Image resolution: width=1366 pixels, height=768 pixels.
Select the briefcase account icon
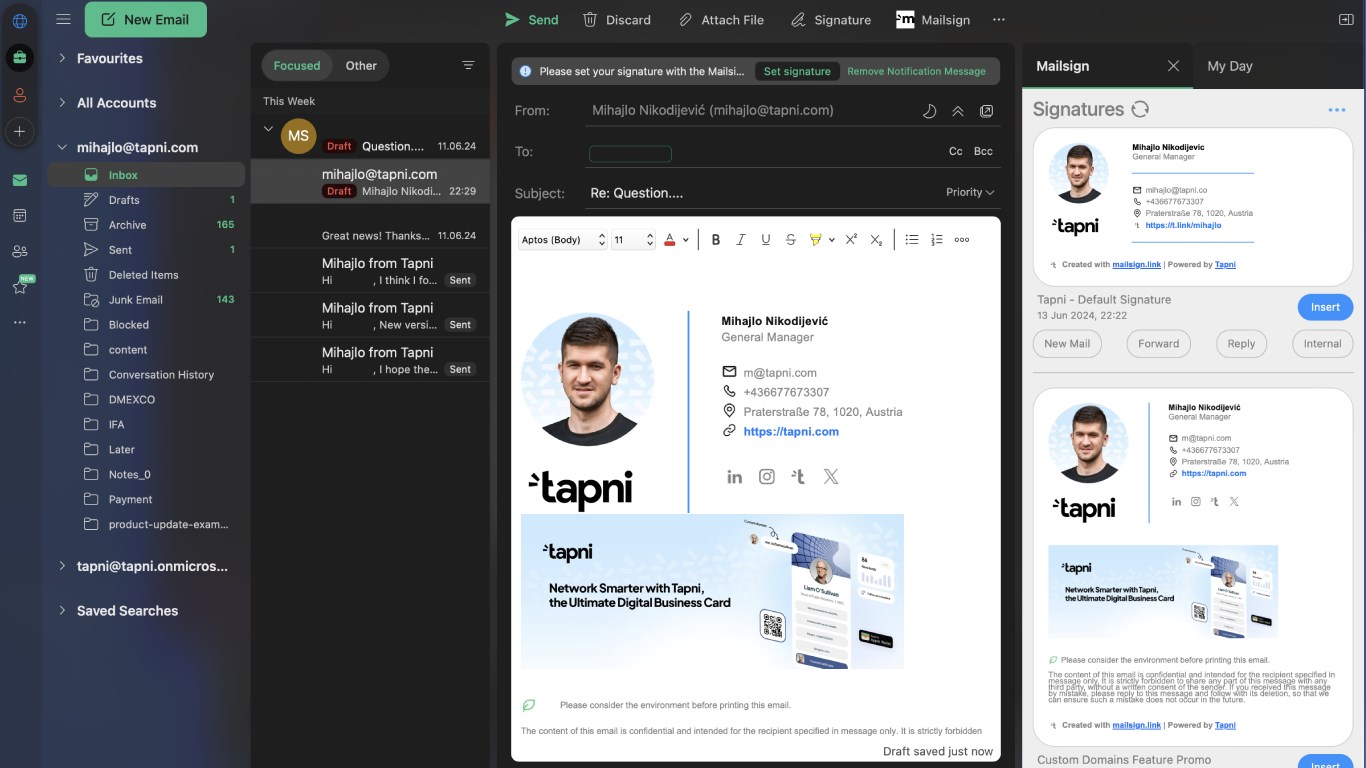[x=20, y=57]
